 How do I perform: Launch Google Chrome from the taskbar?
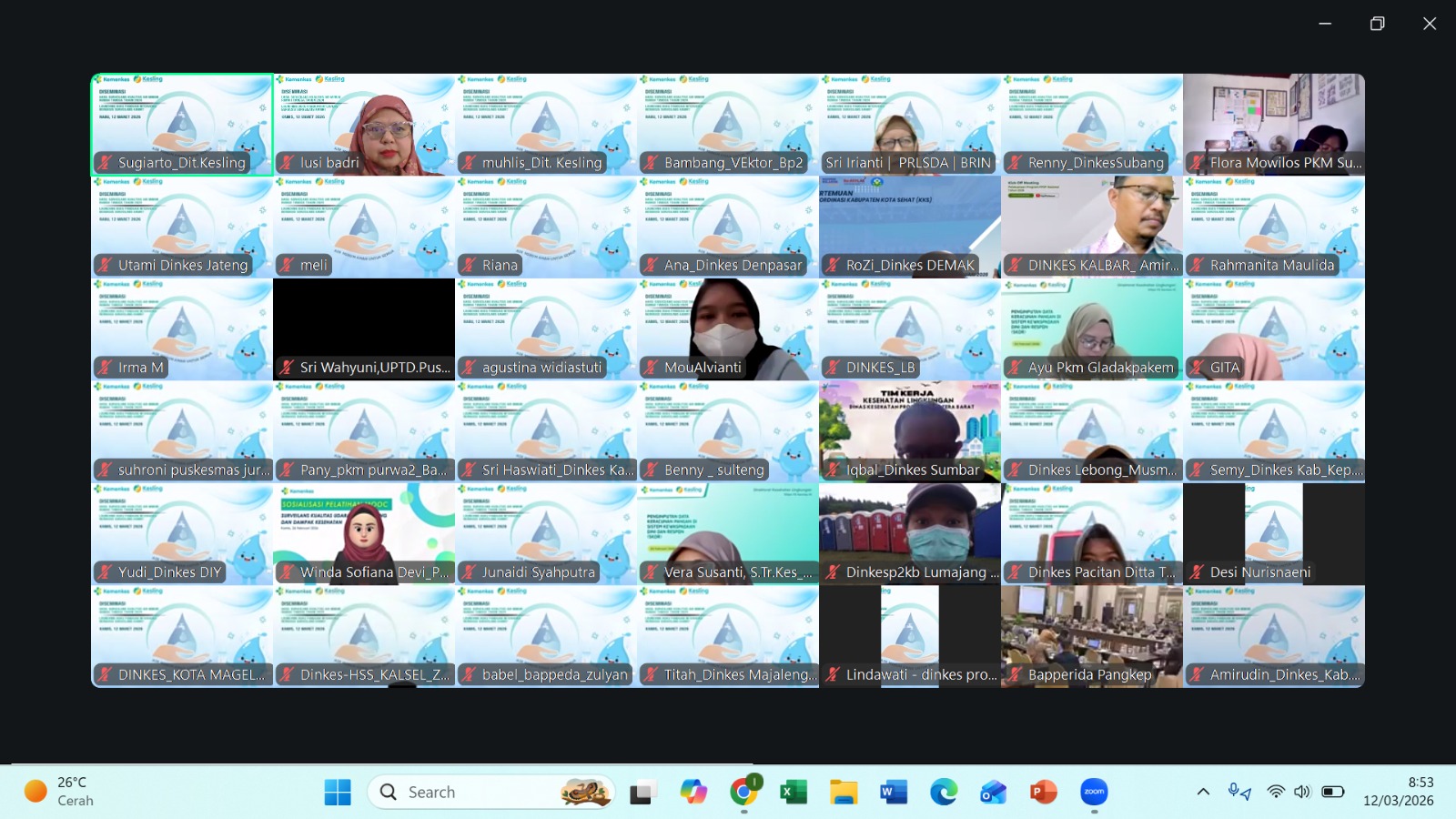point(743,792)
